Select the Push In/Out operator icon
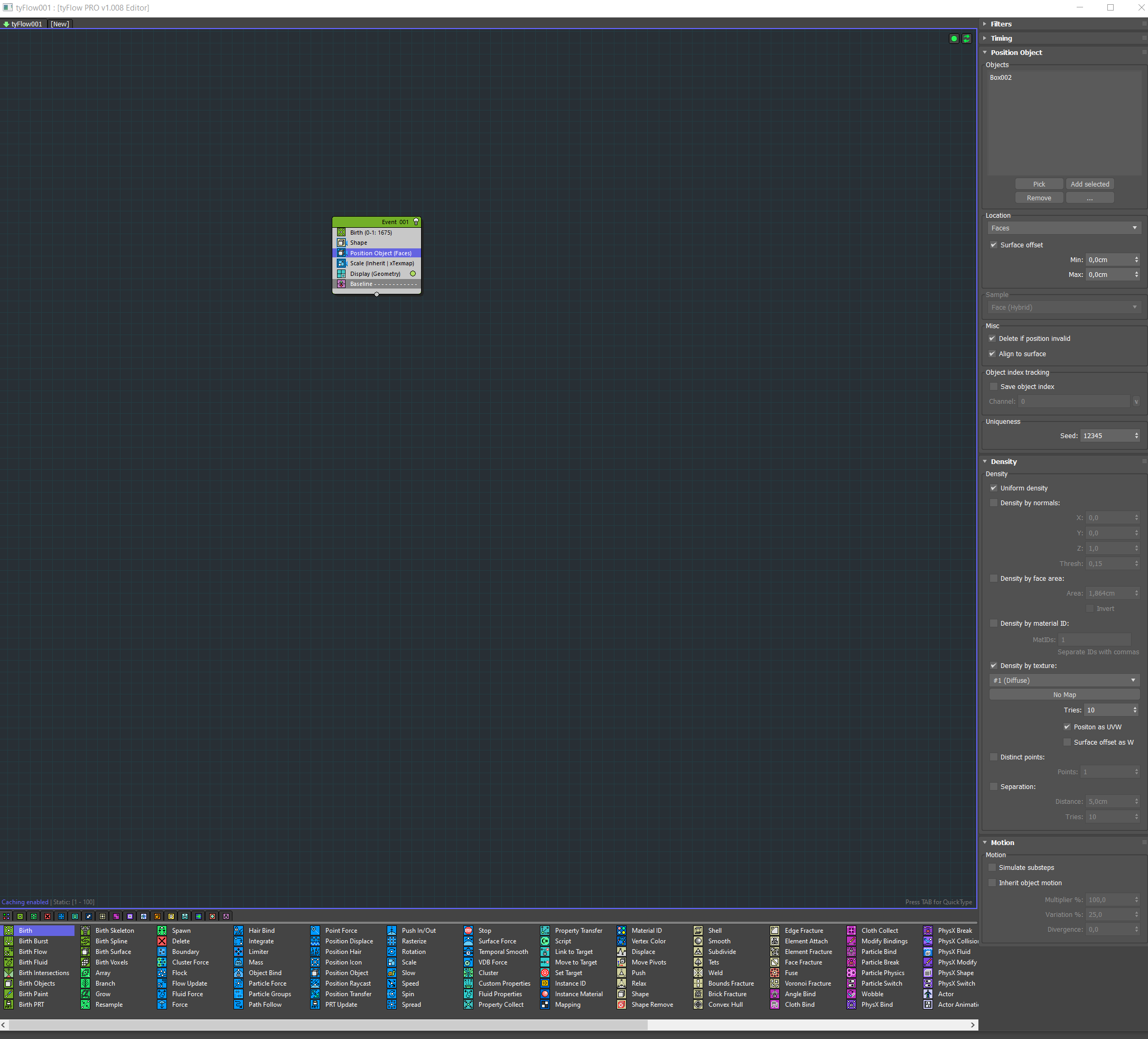Image resolution: width=1148 pixels, height=1039 pixels. [392, 930]
